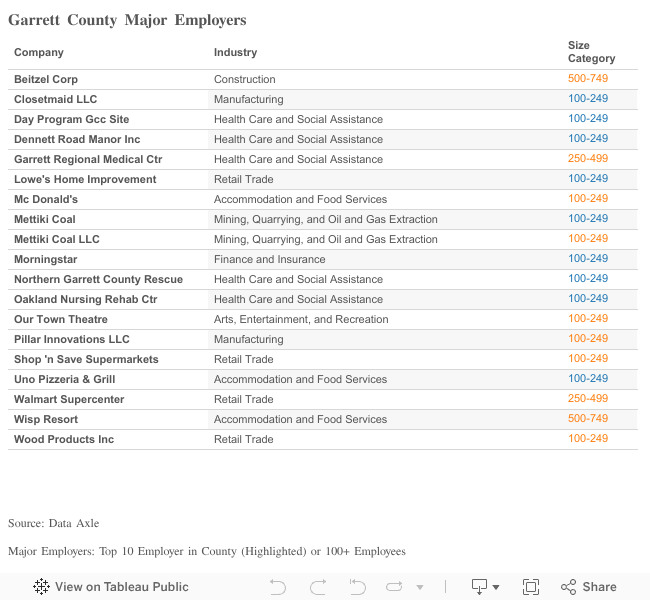Click the Construction industry cell
The width and height of the screenshot is (650, 600).
tap(245, 79)
